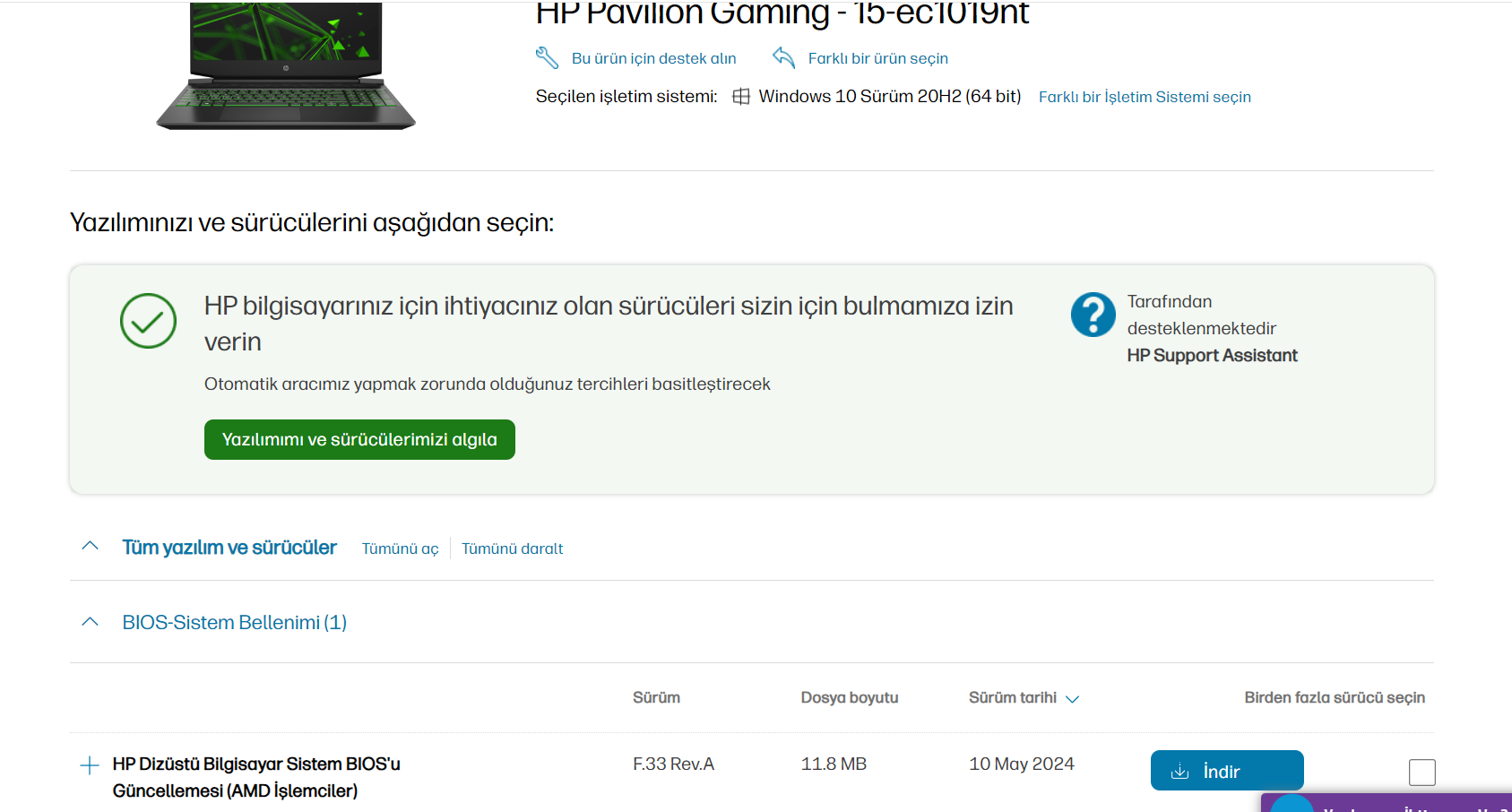Viewport: 1512px width, 812px height.
Task: Click 'Farklı bir İşletim Sistemi seçin' link
Action: point(1145,97)
